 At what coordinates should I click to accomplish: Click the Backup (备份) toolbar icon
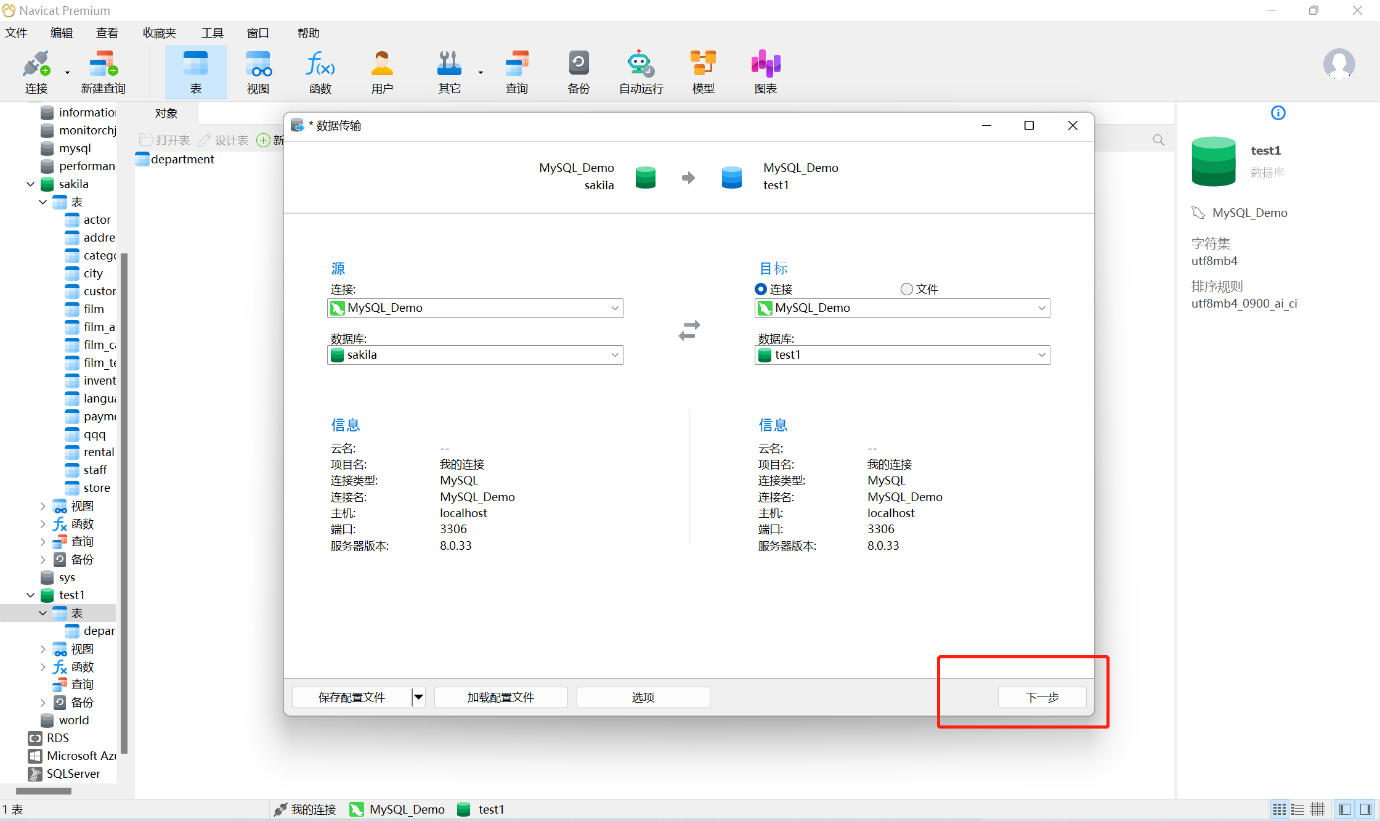[x=578, y=71]
